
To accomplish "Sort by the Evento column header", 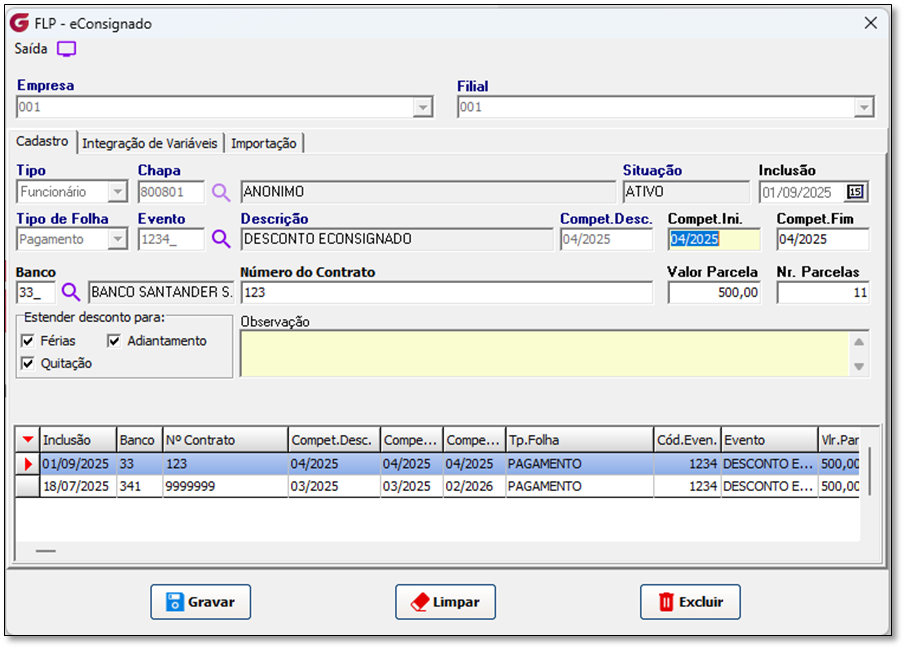I will [769, 440].
